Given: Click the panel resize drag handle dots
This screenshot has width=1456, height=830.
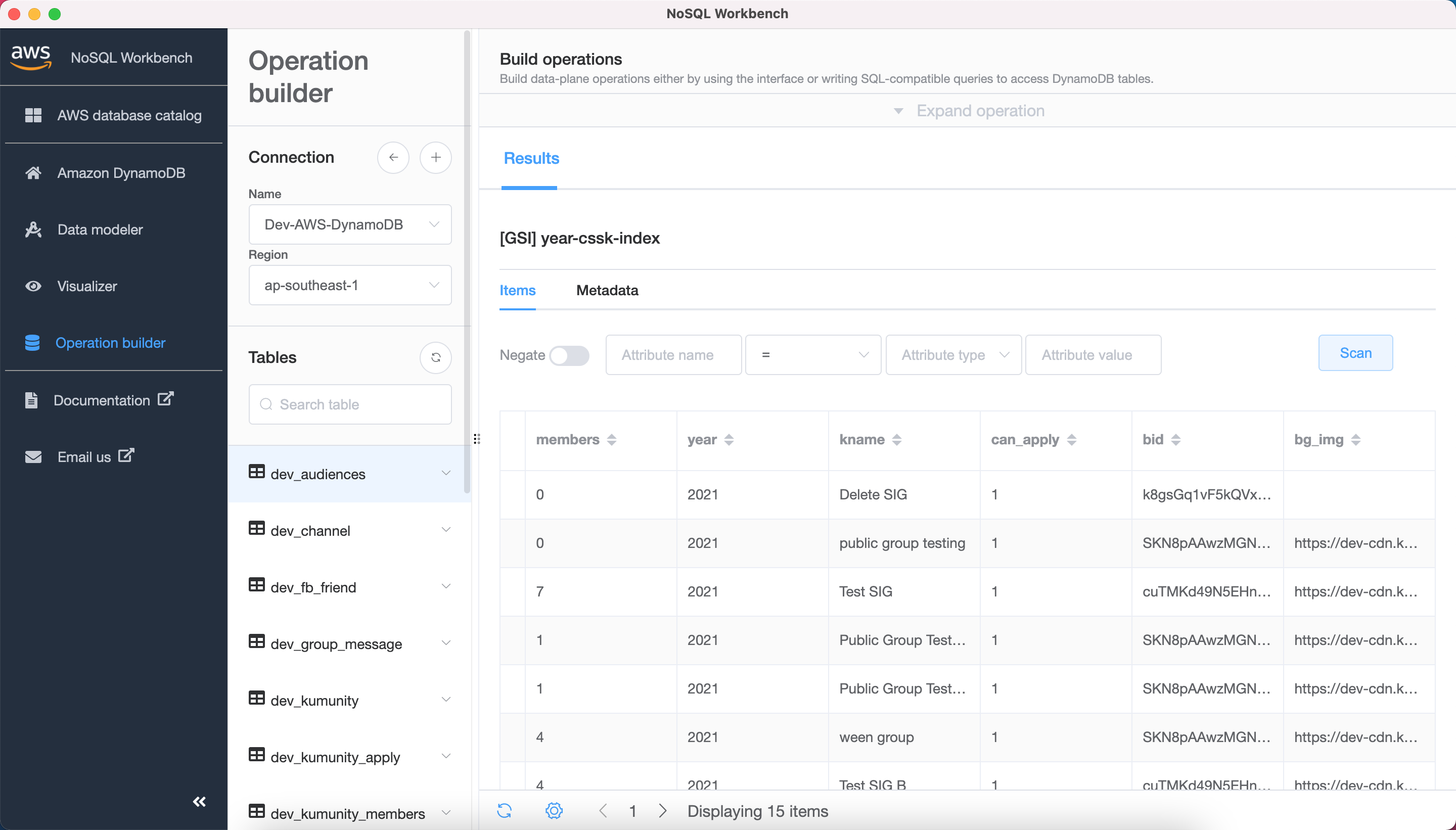Looking at the screenshot, I should 477,438.
